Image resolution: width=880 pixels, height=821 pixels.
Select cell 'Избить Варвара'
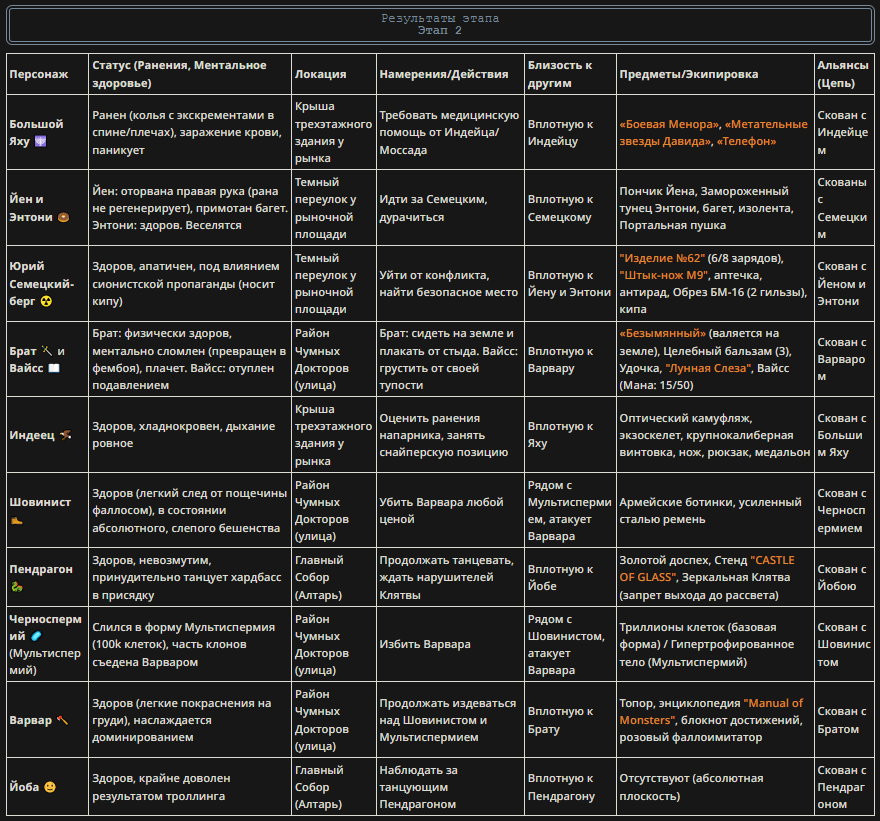tap(450, 644)
